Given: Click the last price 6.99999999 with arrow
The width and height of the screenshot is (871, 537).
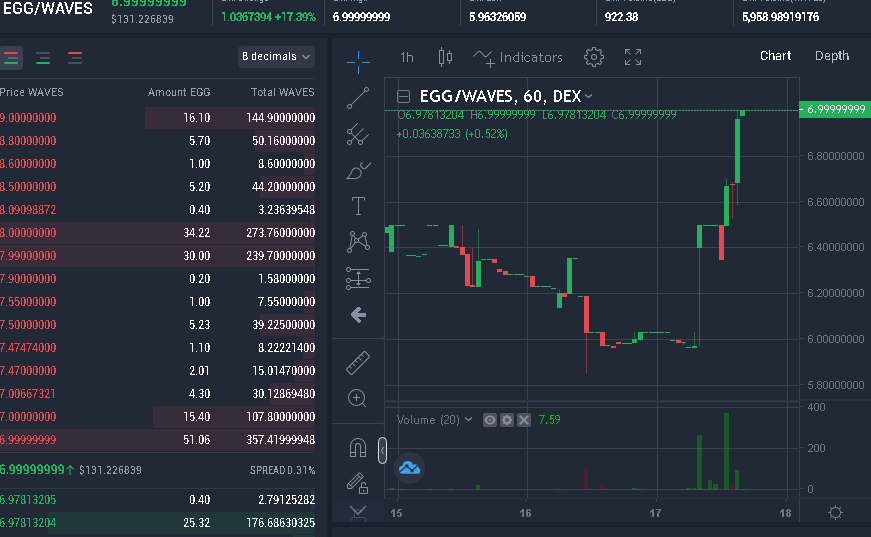Looking at the screenshot, I should coord(37,470).
